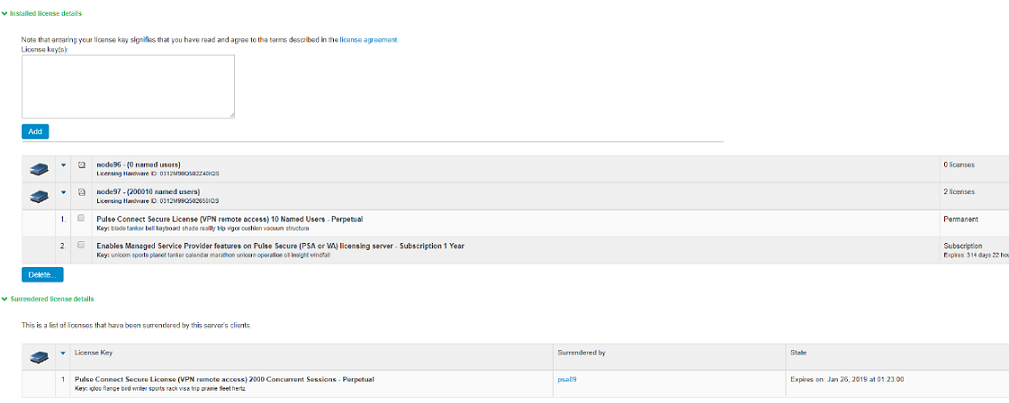Click the surrendered licenses table server icon
This screenshot has height=403, width=1009.
pos(38,356)
